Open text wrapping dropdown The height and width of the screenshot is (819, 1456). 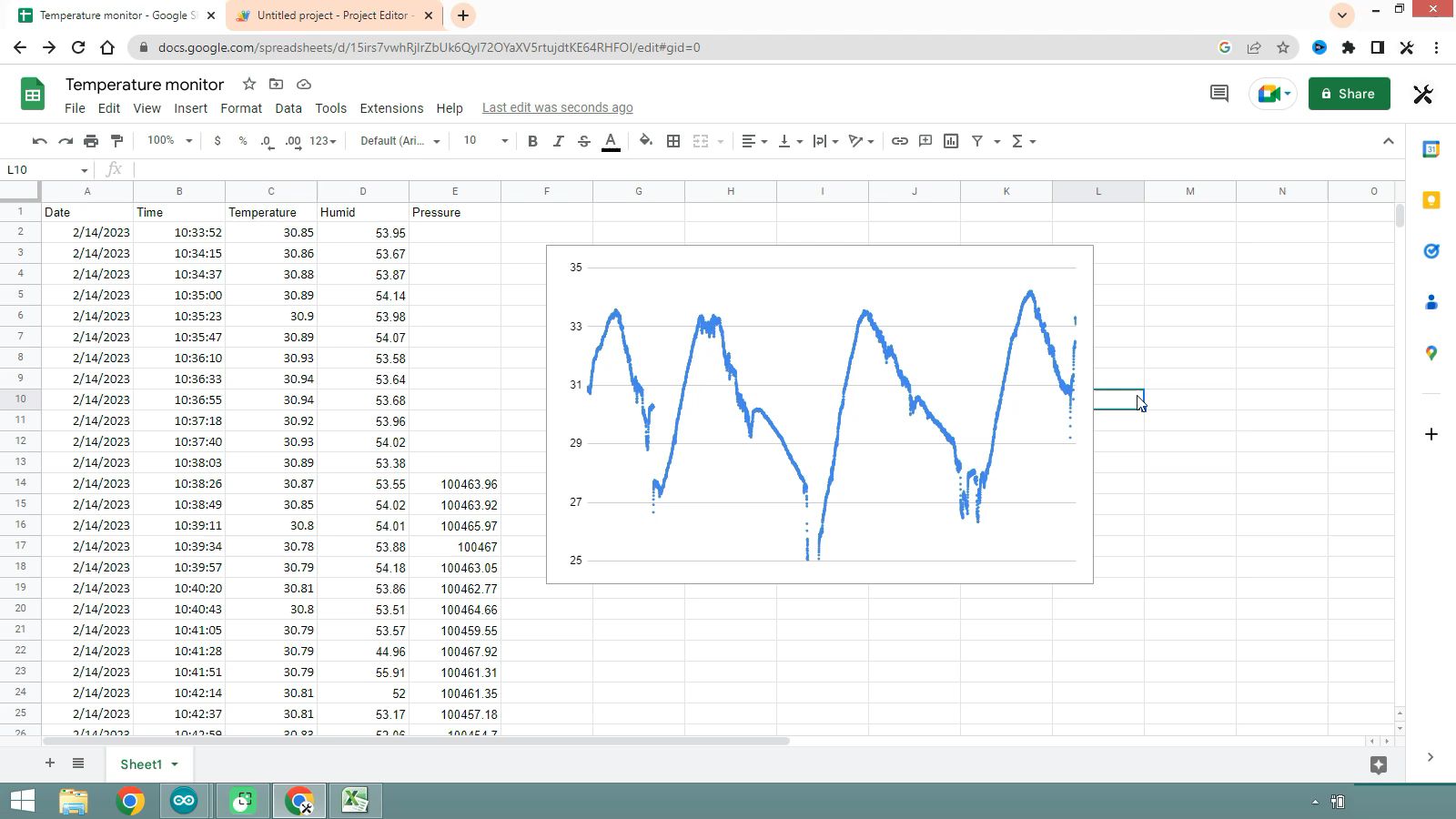[x=825, y=141]
